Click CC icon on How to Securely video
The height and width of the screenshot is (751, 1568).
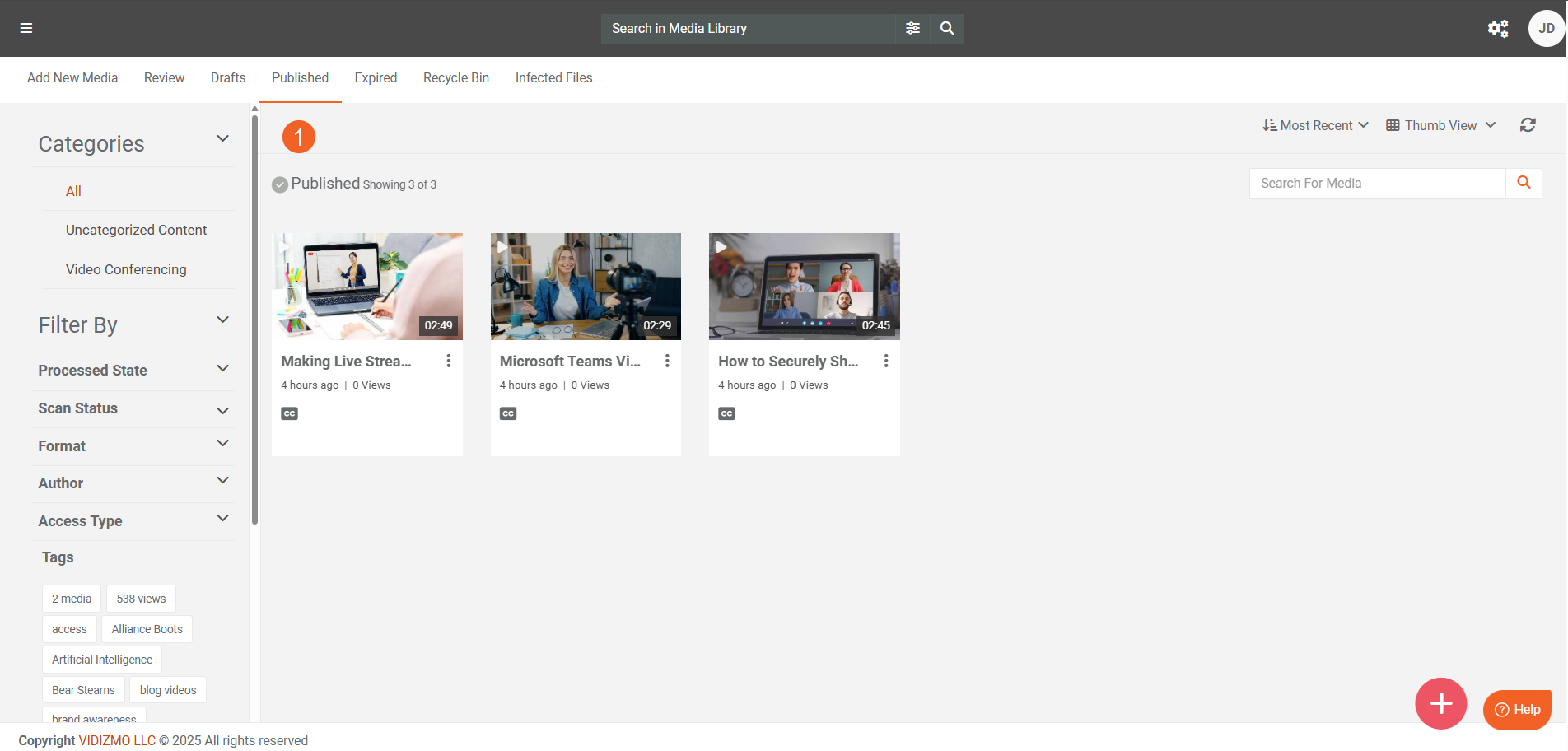click(x=726, y=413)
